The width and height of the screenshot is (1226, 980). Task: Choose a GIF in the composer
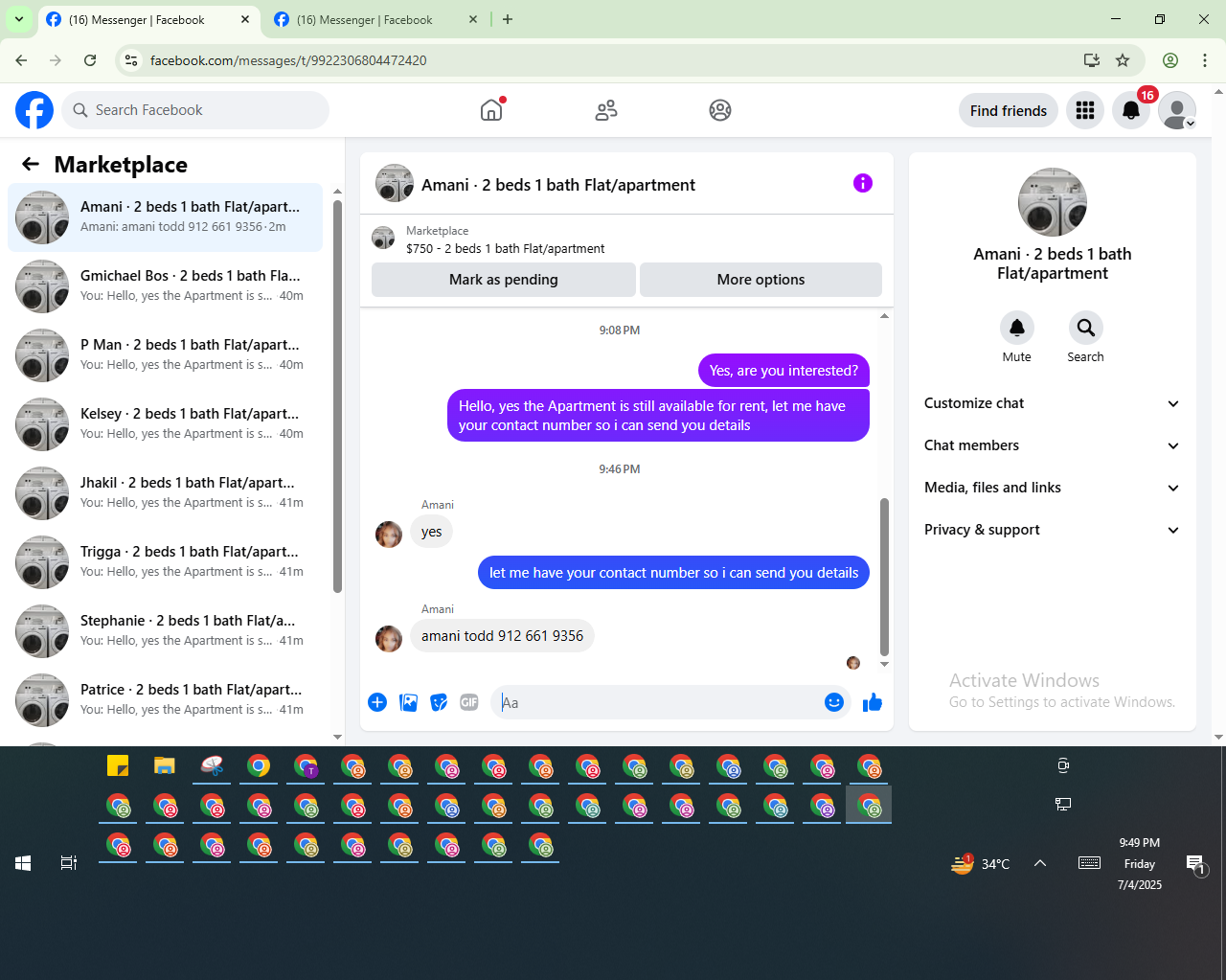[469, 702]
